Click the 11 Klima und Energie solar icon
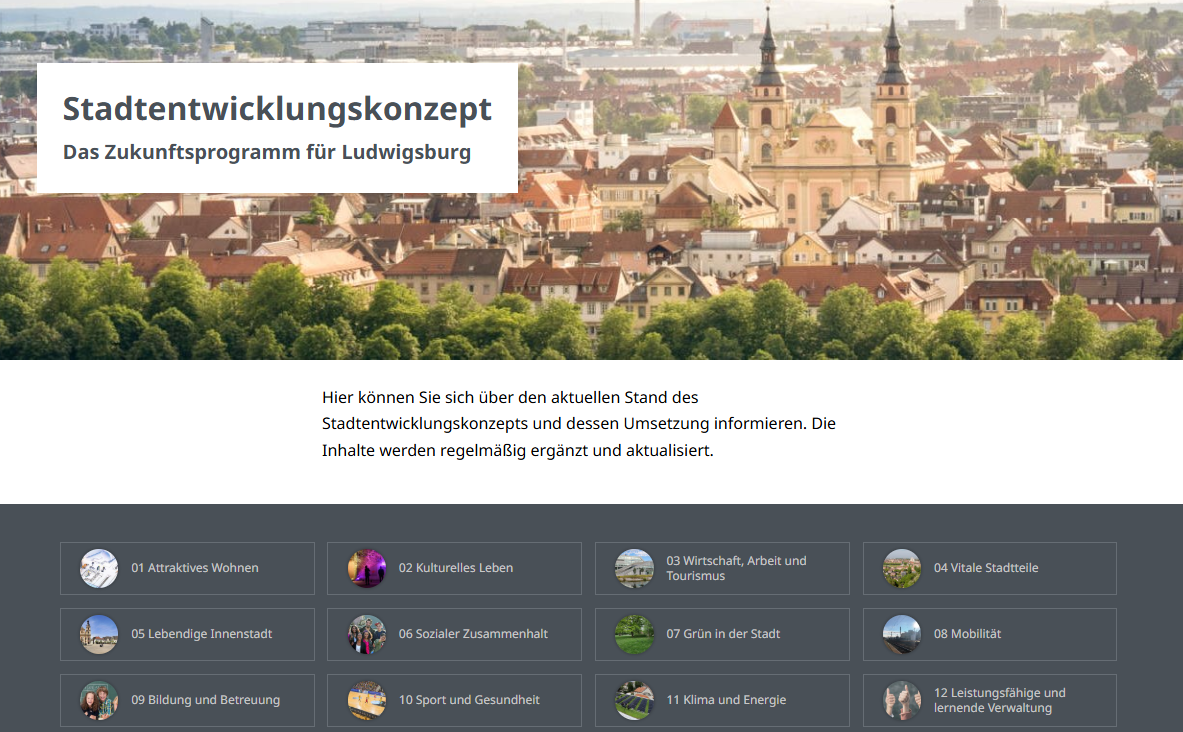The image size is (1183, 732). [x=634, y=700]
